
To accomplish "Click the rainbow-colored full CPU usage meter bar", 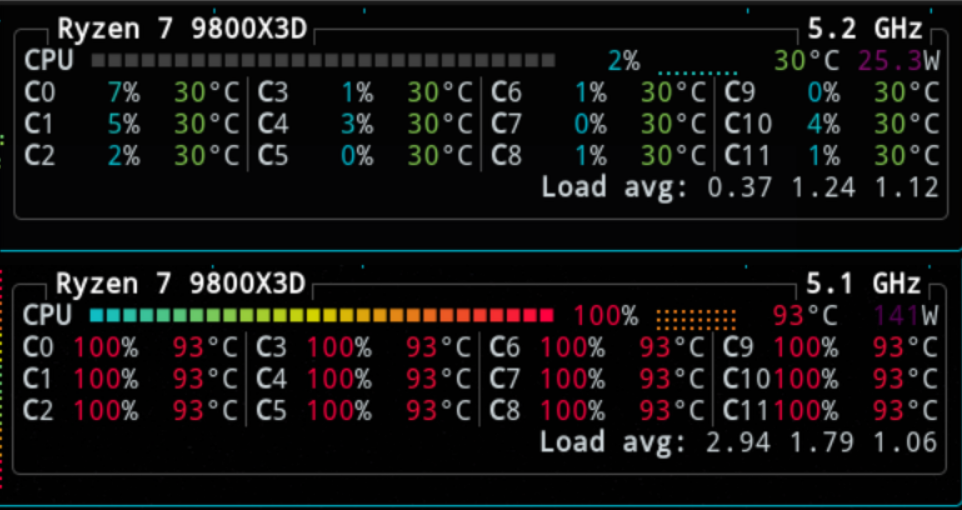I will pyautogui.click(x=322, y=315).
